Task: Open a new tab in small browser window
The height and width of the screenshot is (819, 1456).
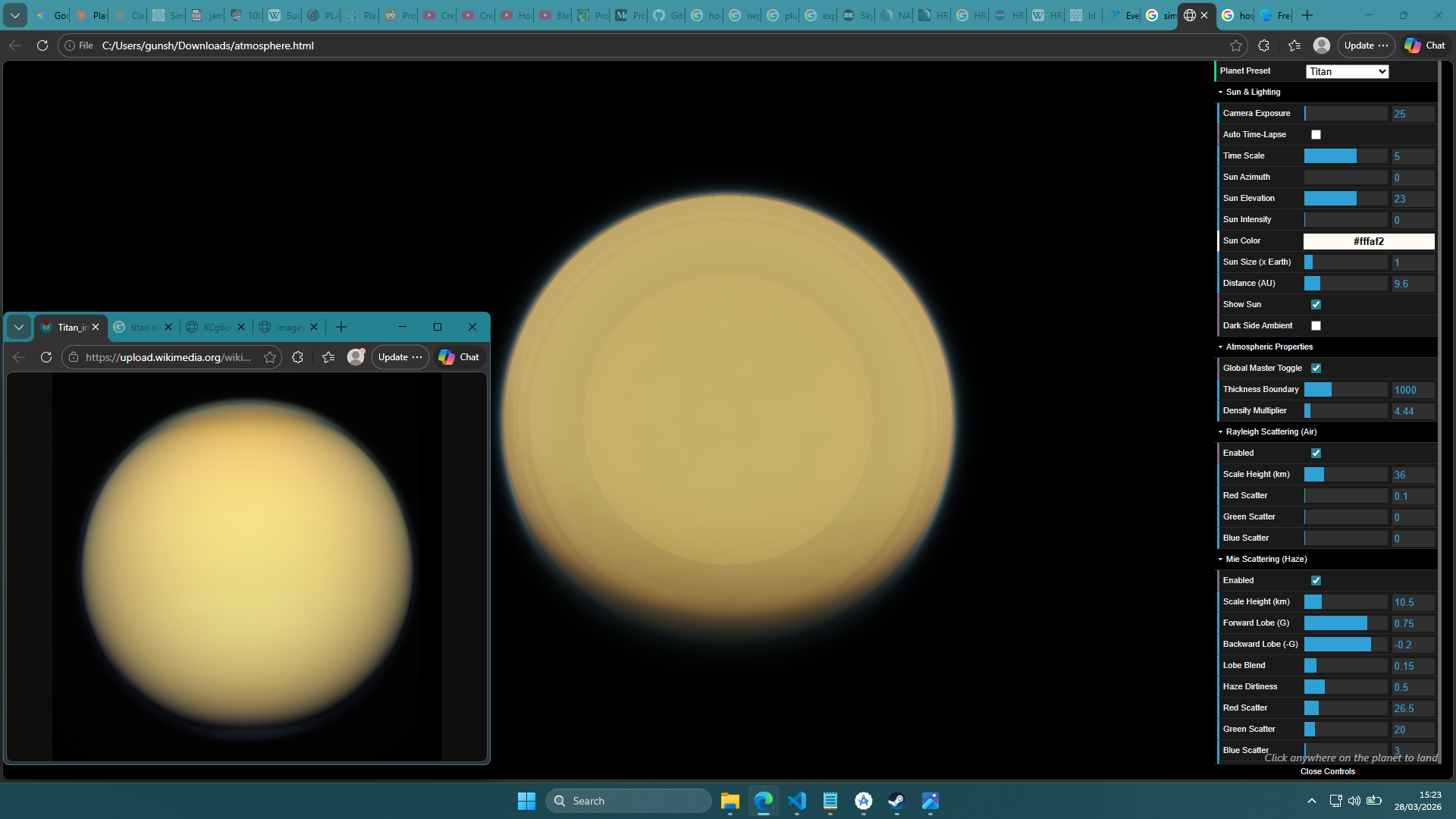Action: (341, 327)
